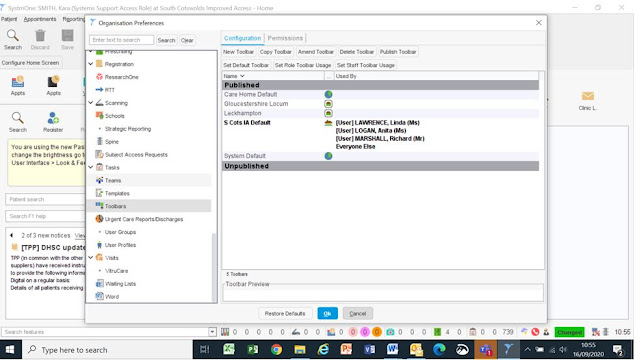Click the Urgent Care Reports/Discharges icon
635x360 pixels.
click(x=99, y=219)
